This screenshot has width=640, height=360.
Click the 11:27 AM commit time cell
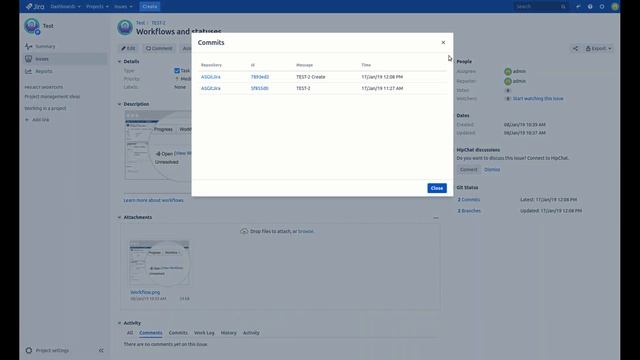382,88
